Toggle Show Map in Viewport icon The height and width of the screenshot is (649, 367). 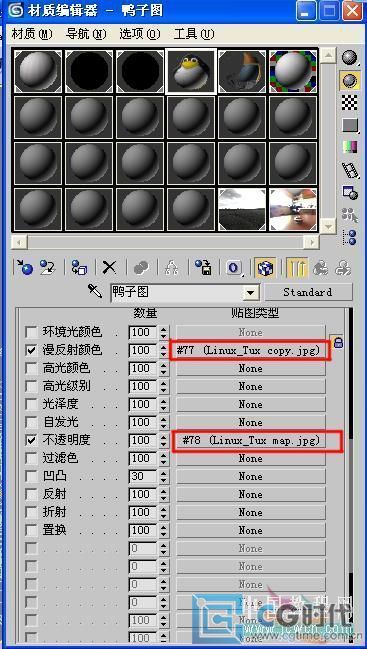265,267
